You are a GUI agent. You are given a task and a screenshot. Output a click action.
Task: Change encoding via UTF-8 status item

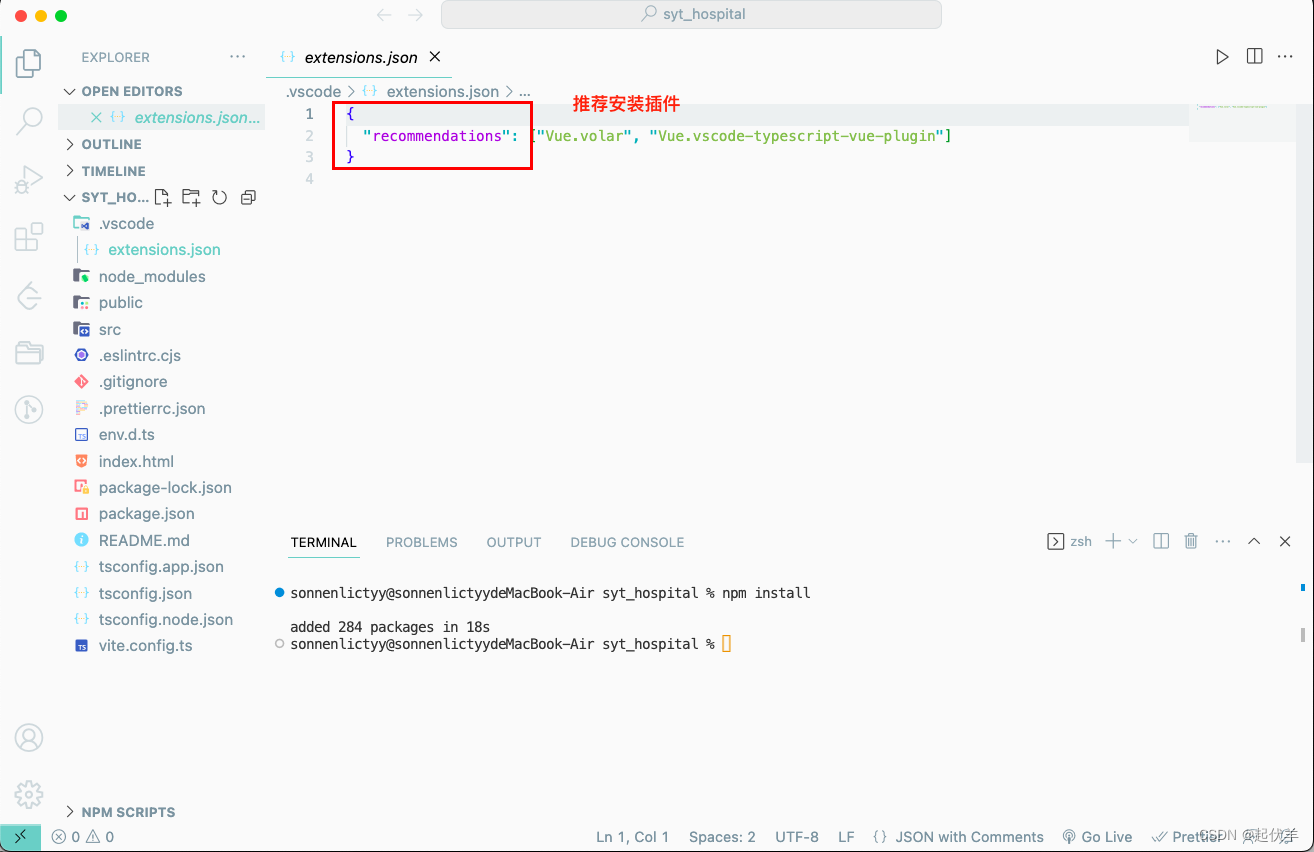coord(797,837)
